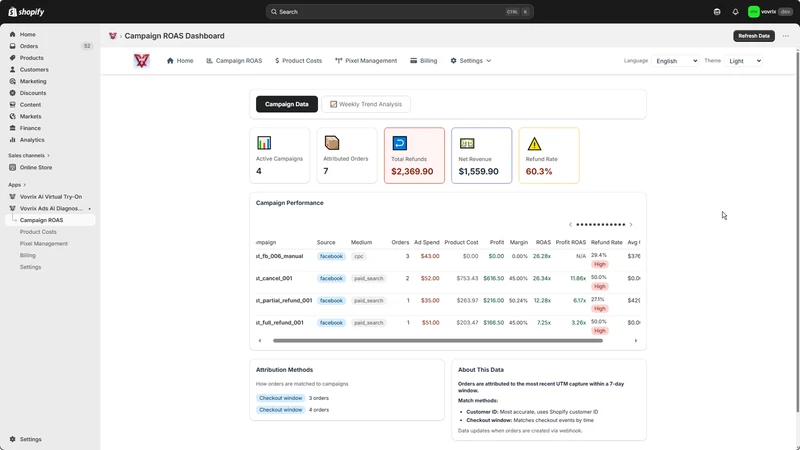Open Settings sub-item under Vovrix Ads
The image size is (800, 450).
click(x=31, y=267)
